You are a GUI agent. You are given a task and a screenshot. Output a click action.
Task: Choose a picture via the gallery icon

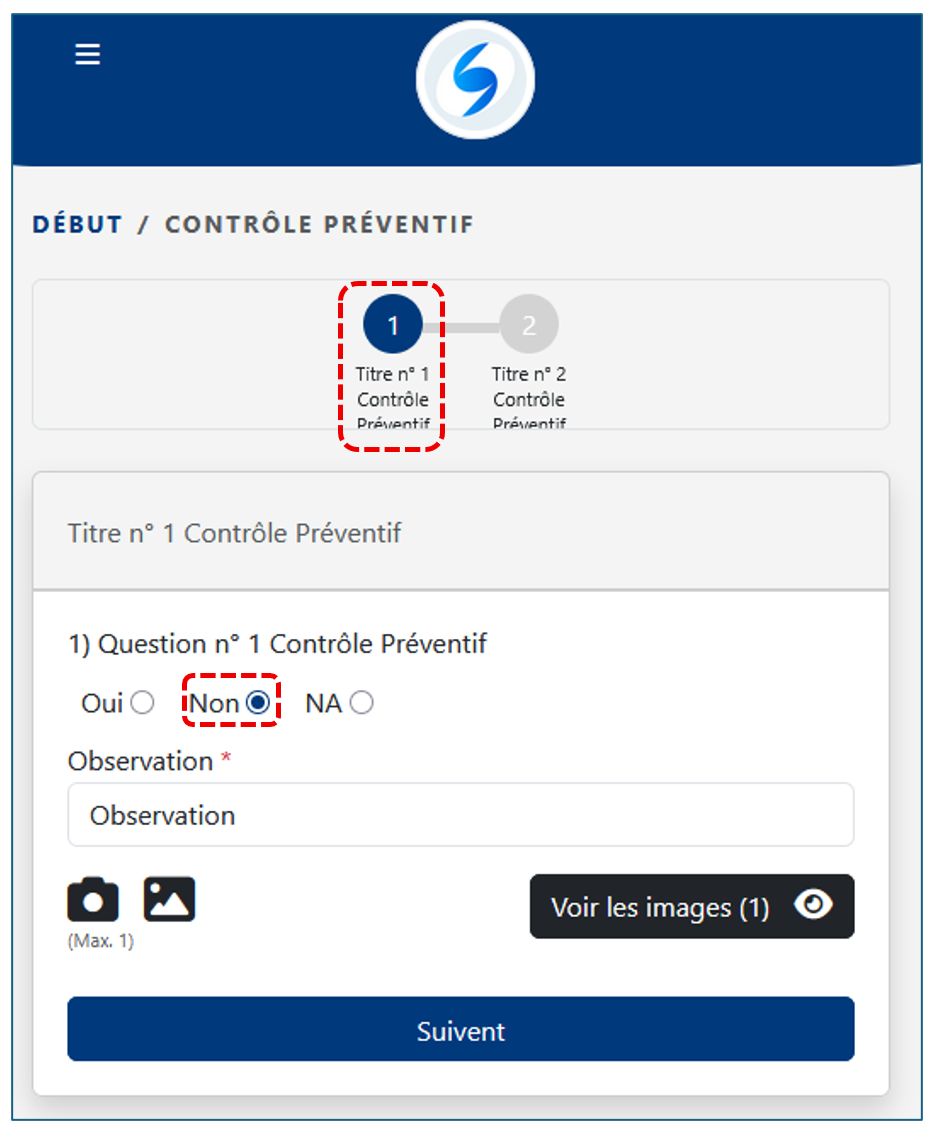(169, 900)
